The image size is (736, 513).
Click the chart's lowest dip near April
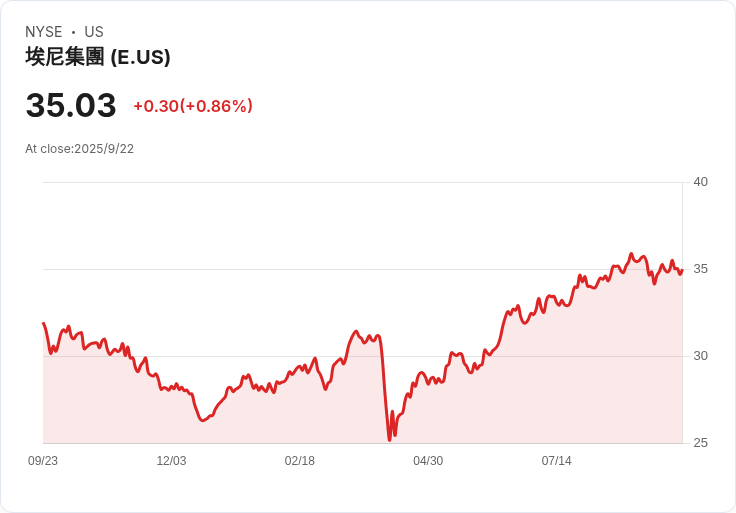click(389, 440)
